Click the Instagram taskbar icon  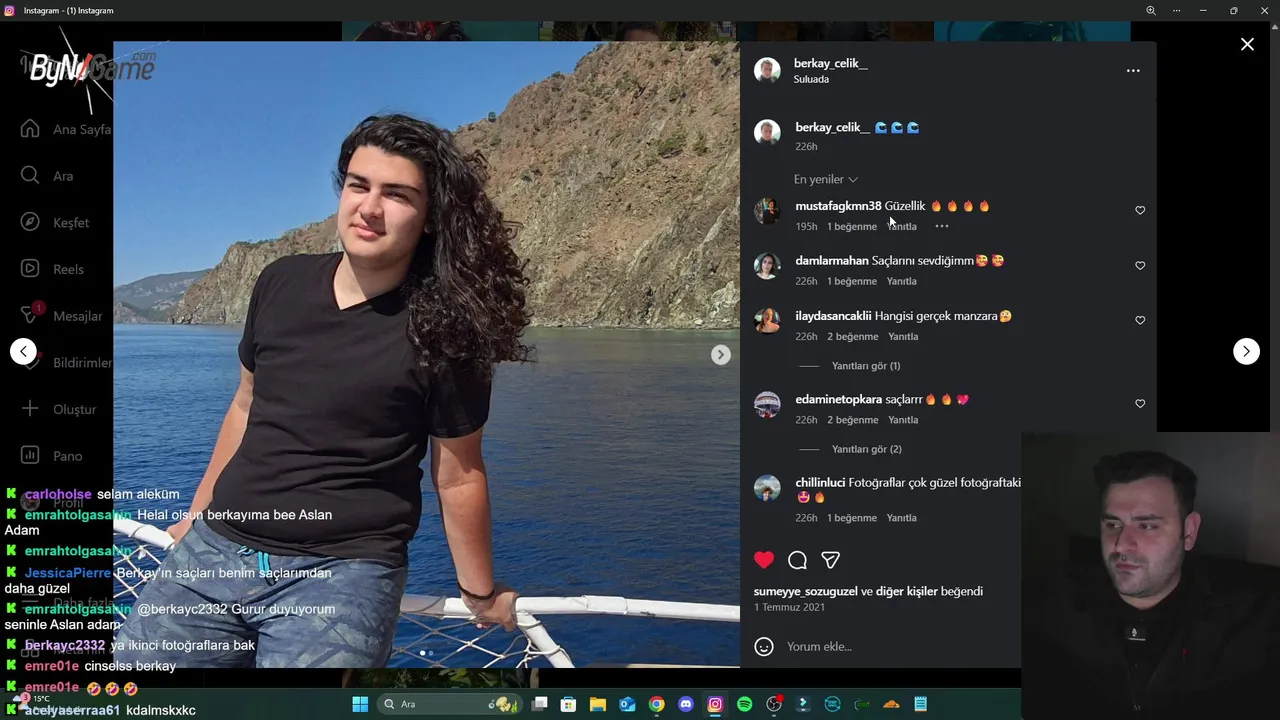[x=715, y=704]
